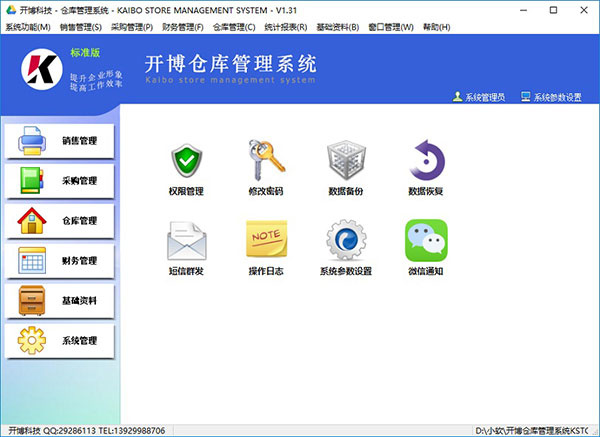Open the 帮助(H) menu
The width and height of the screenshot is (600, 437).
coord(437,27)
